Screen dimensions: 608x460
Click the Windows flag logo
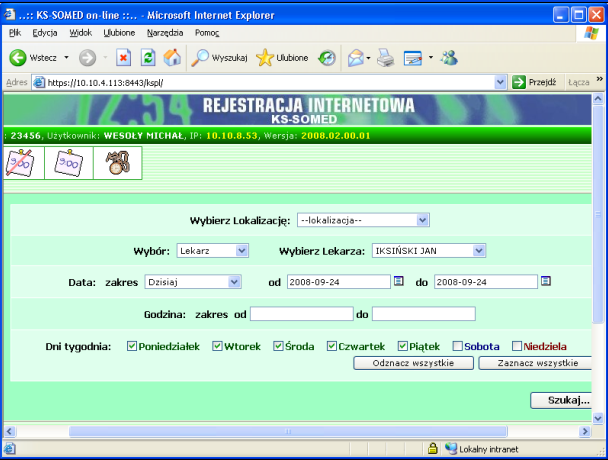pyautogui.click(x=591, y=34)
